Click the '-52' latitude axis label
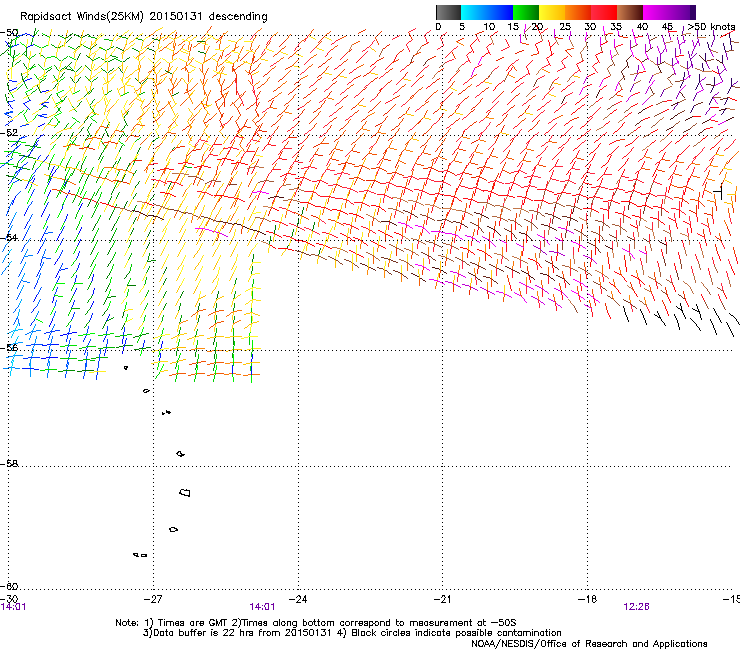This screenshot has height=650, width=740. (9, 133)
